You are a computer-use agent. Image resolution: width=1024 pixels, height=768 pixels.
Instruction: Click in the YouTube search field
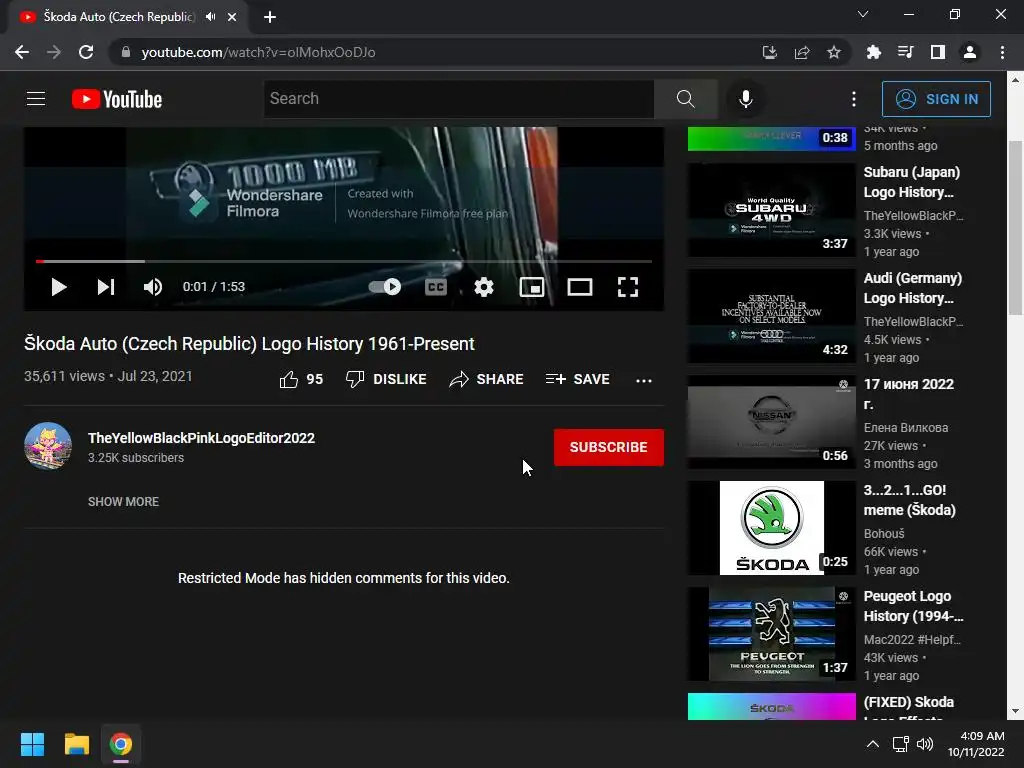[x=458, y=99]
